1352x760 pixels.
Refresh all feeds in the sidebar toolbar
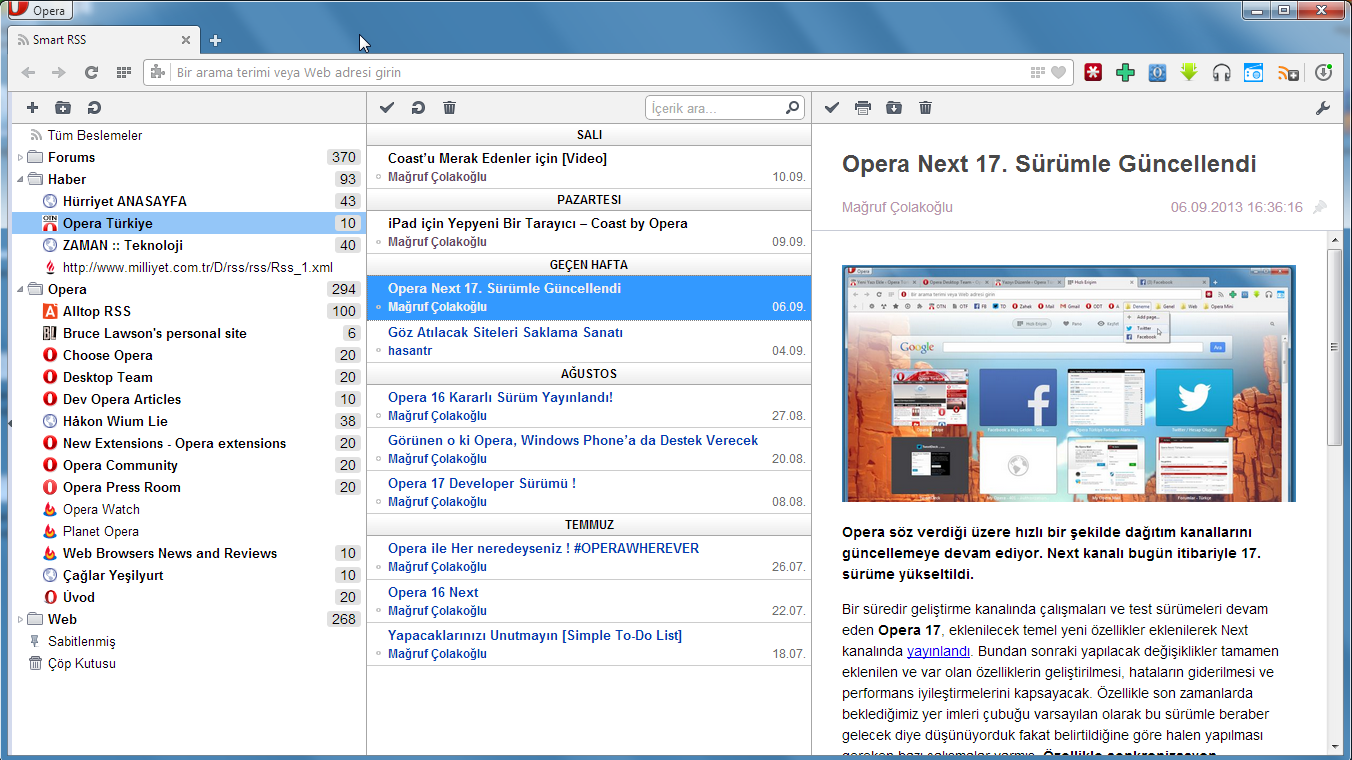[94, 108]
